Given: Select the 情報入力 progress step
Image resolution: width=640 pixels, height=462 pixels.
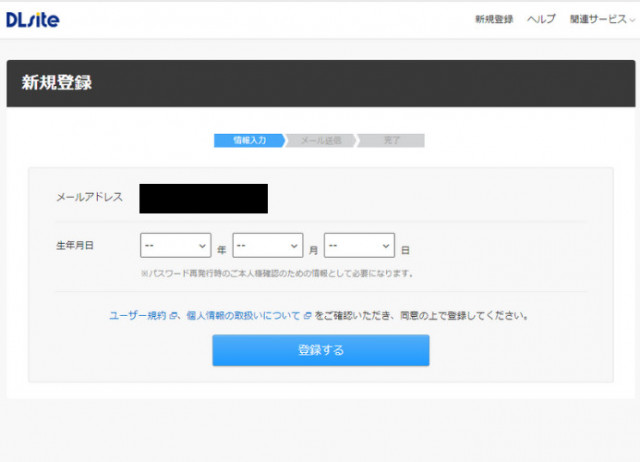Looking at the screenshot, I should (249, 140).
